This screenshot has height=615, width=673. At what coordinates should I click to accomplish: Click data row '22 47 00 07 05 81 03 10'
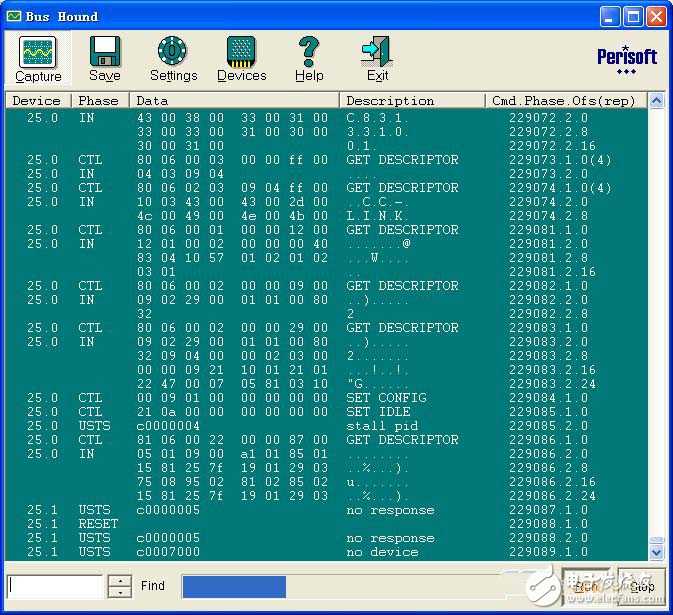233,384
